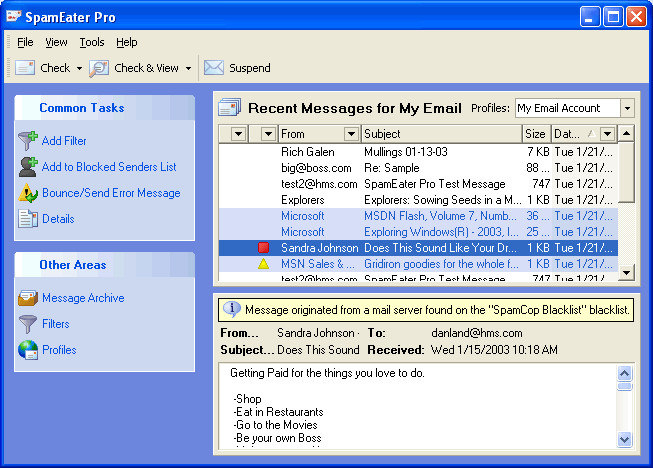This screenshot has width=653, height=468.
Task: Click the Other Areas panel header
Action: click(x=105, y=265)
